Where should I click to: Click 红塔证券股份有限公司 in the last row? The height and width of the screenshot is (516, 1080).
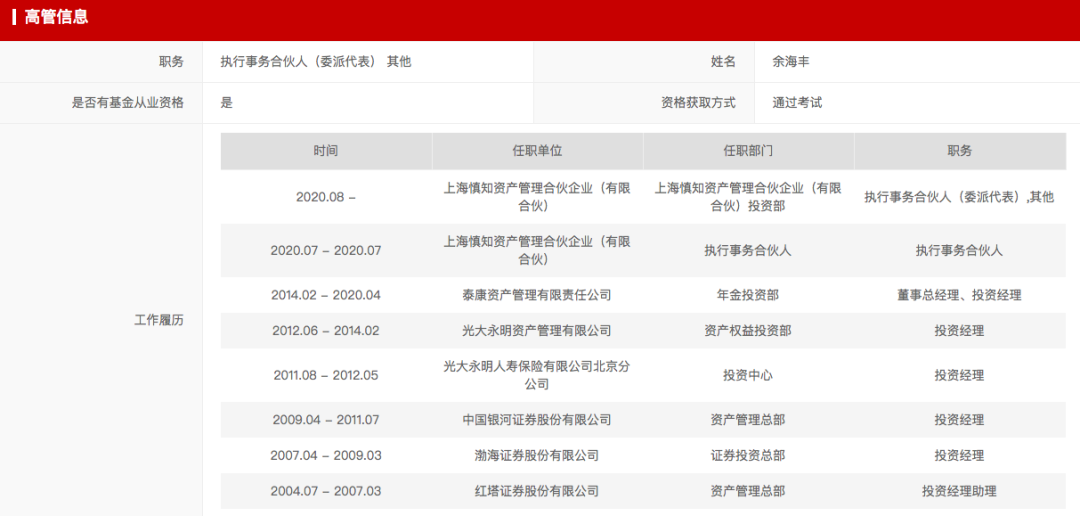coord(537,491)
